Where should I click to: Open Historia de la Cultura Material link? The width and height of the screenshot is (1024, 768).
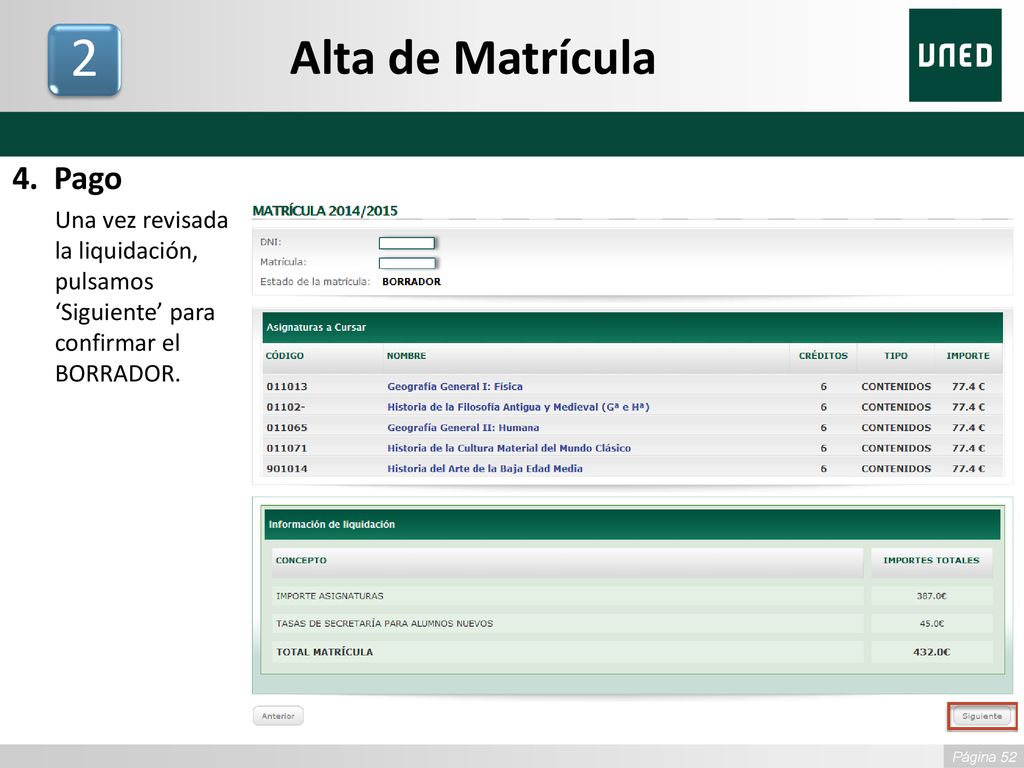pos(509,448)
